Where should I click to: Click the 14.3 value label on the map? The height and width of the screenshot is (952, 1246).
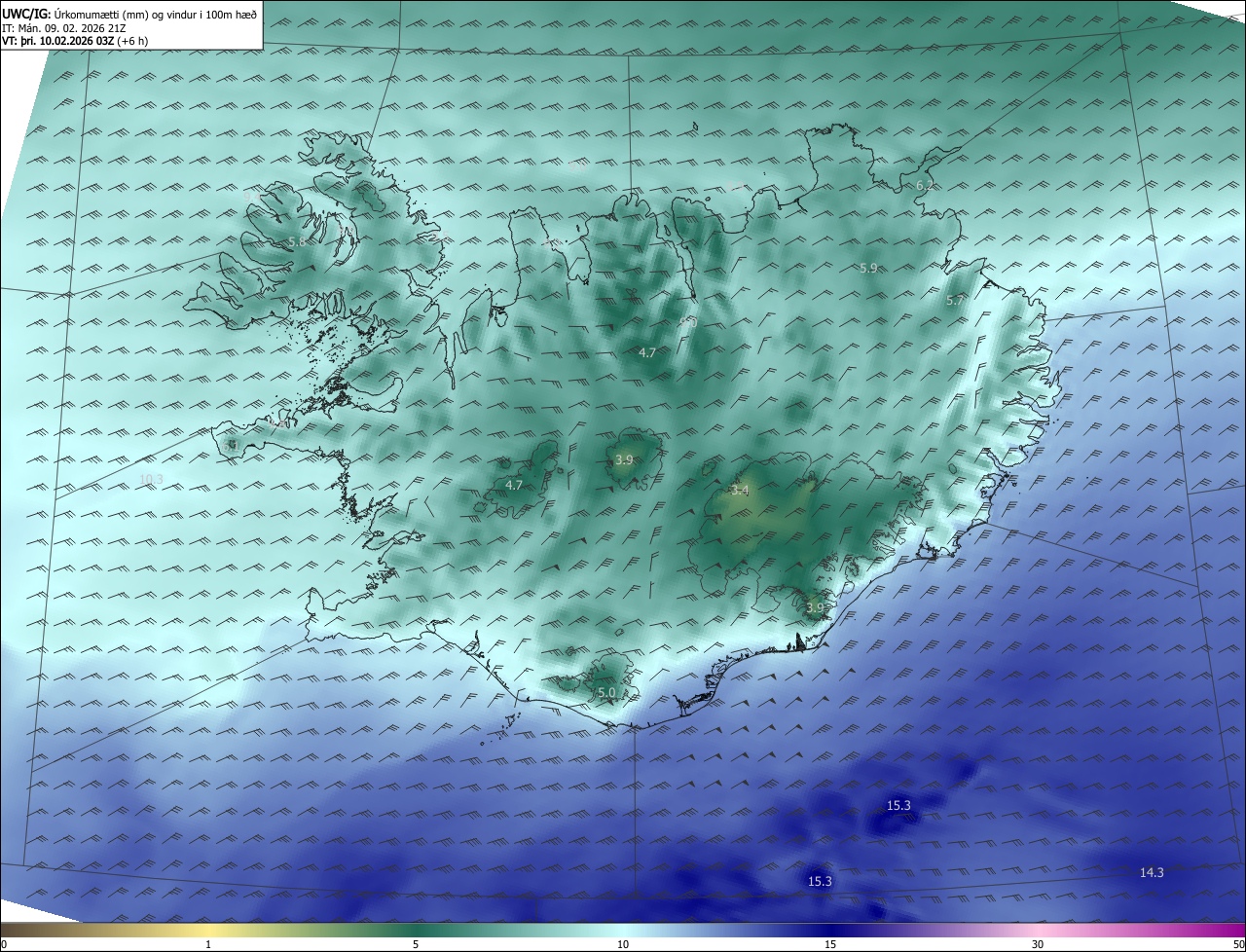click(x=1152, y=873)
